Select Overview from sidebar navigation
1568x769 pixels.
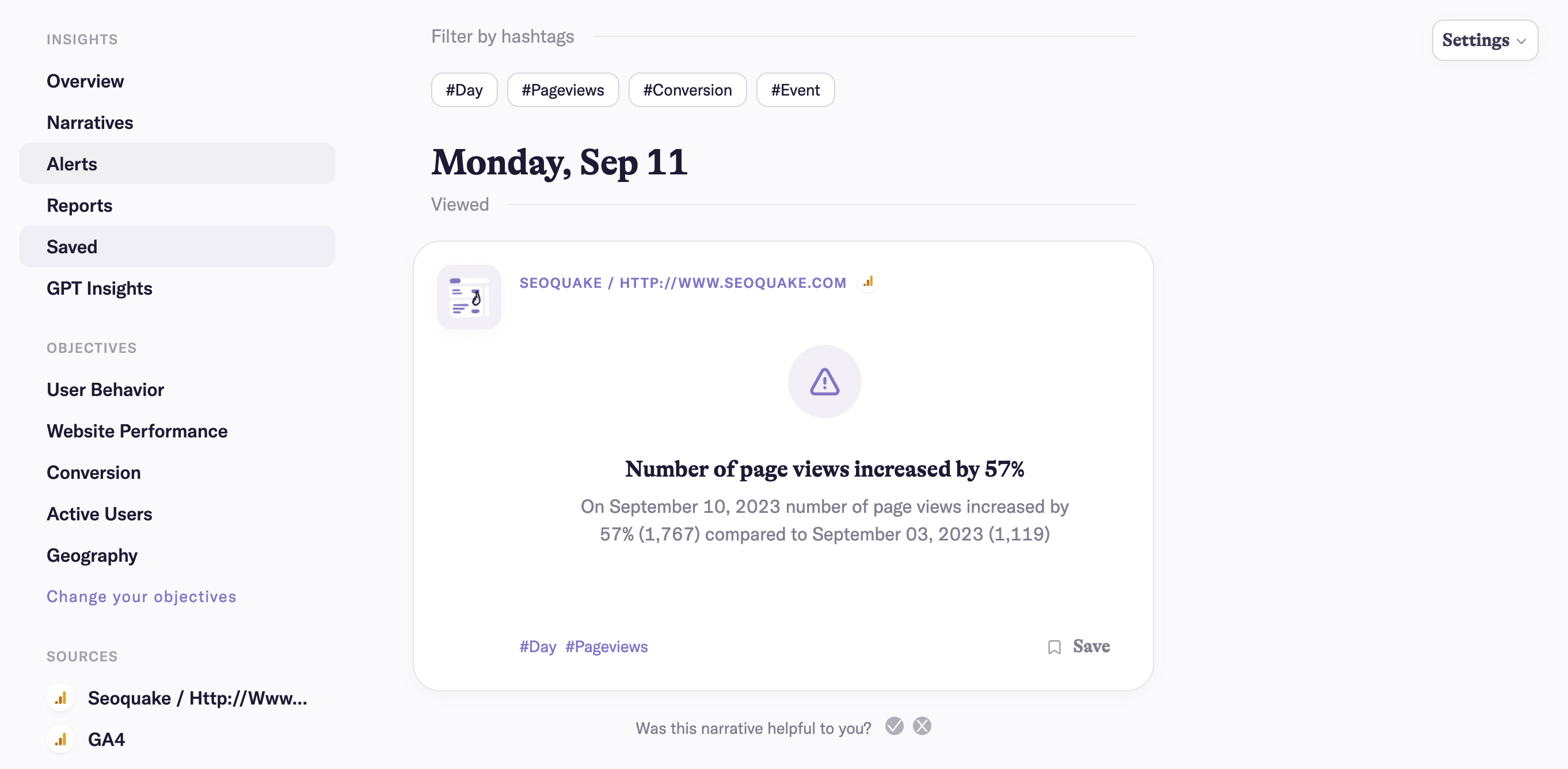click(85, 80)
